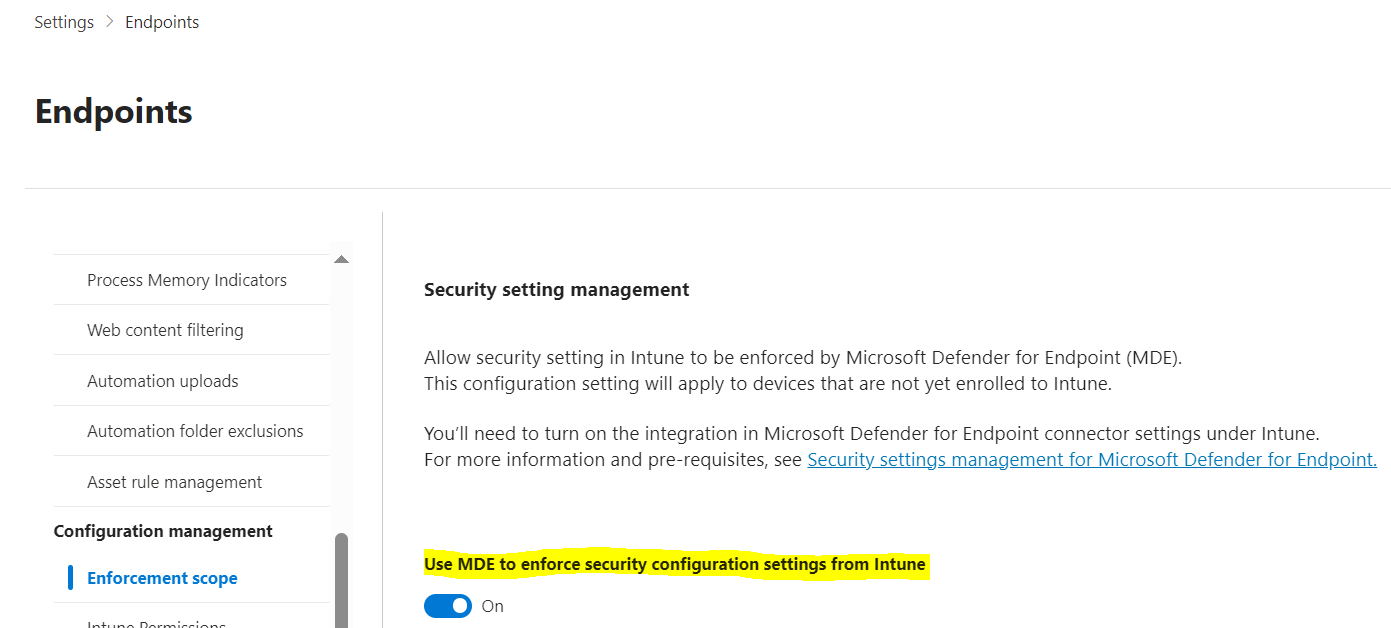Click the "Configuration management" section header
Screen dimensions: 1391x628
(x=163, y=530)
